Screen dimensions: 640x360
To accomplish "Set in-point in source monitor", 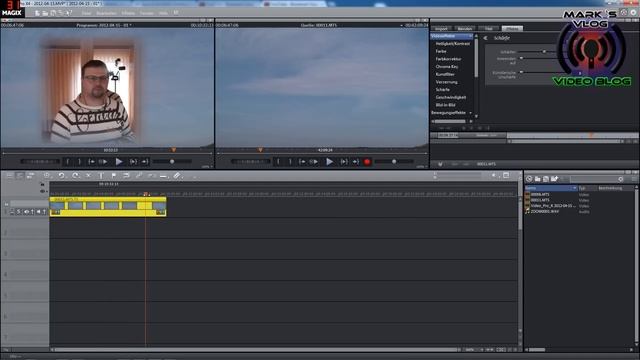I will pos(278,162).
